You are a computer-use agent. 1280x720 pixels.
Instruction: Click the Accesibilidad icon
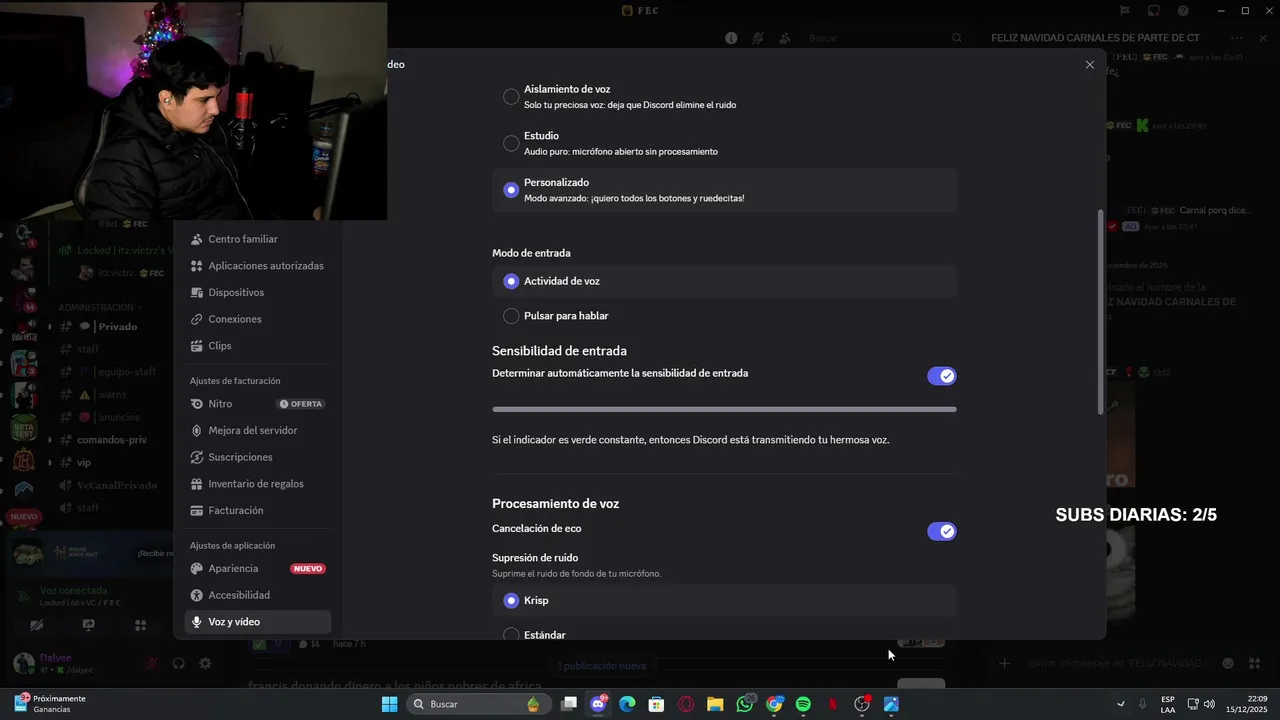(x=197, y=595)
